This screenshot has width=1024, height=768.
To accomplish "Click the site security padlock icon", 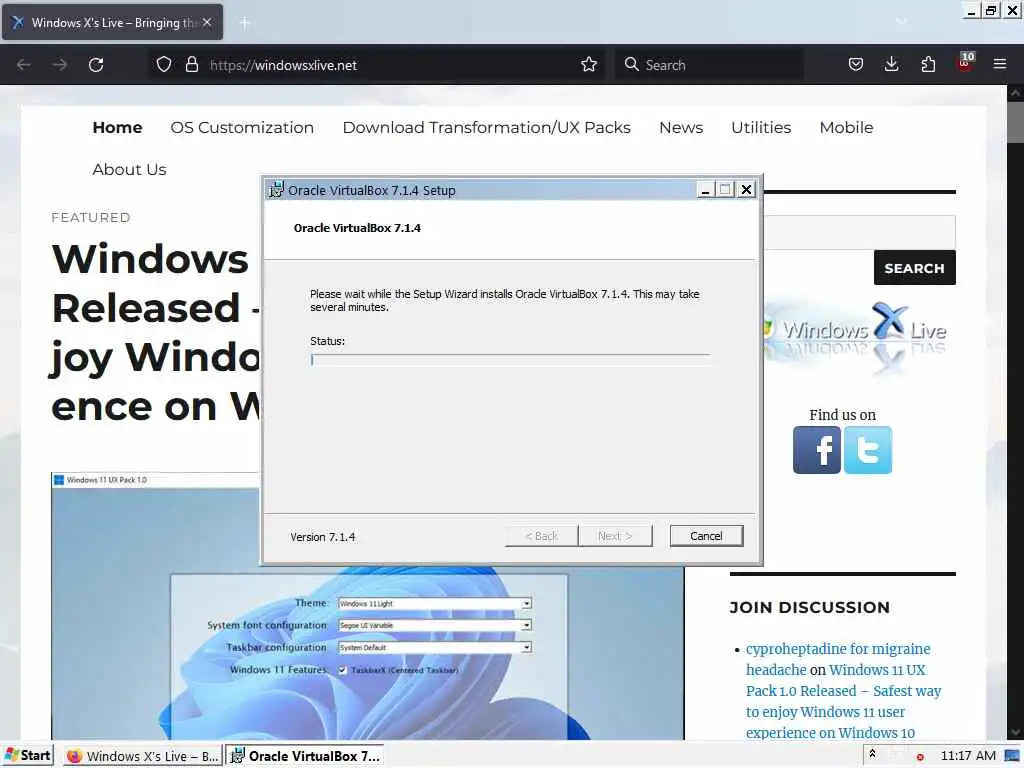I will pos(191,65).
